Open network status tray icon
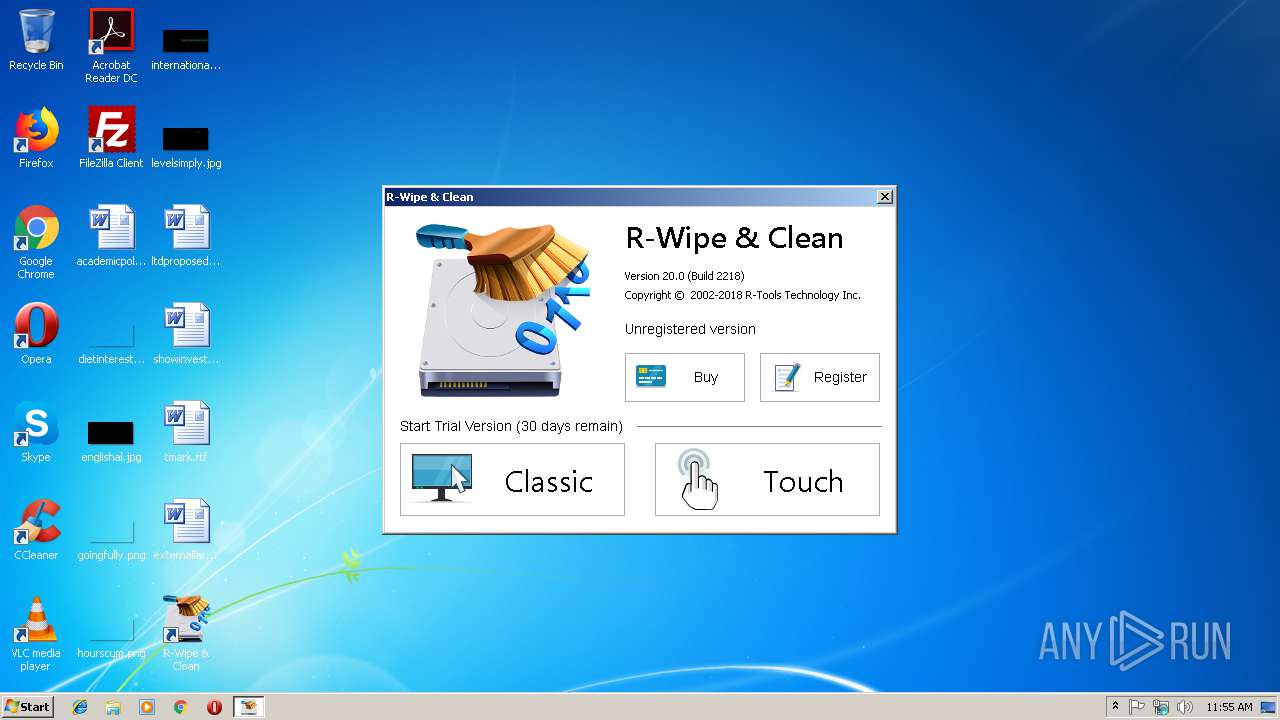 pyautogui.click(x=1161, y=707)
